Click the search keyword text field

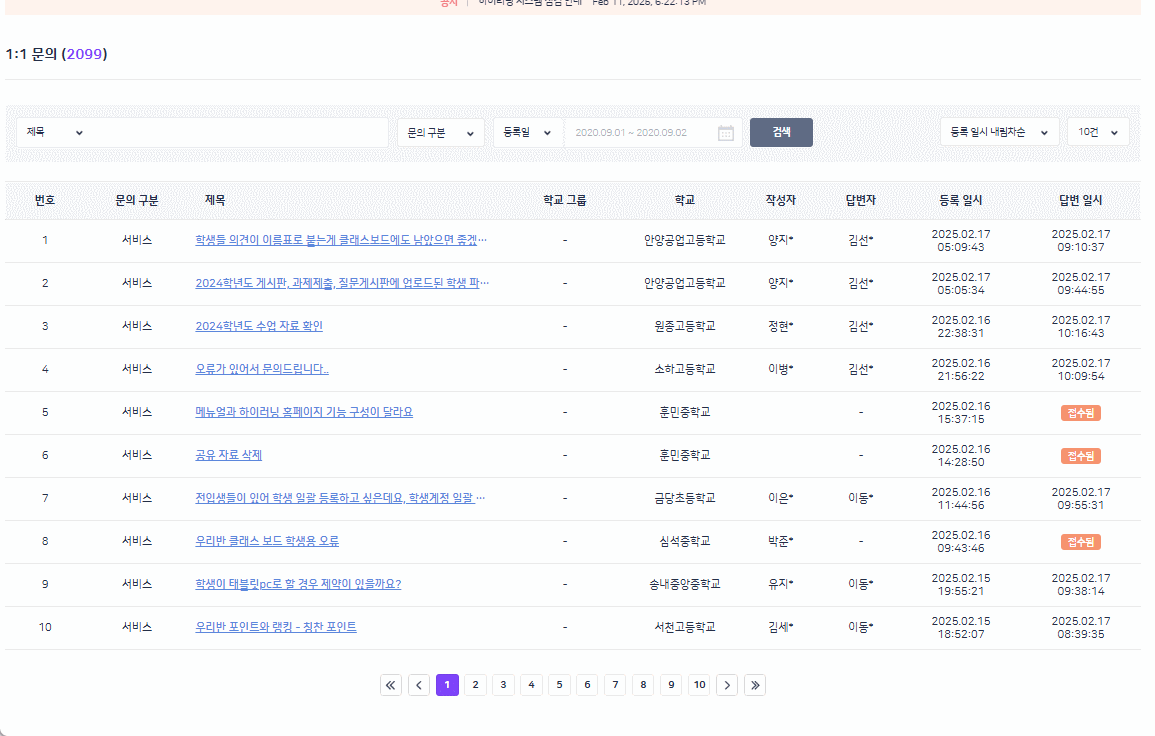[x=240, y=133]
